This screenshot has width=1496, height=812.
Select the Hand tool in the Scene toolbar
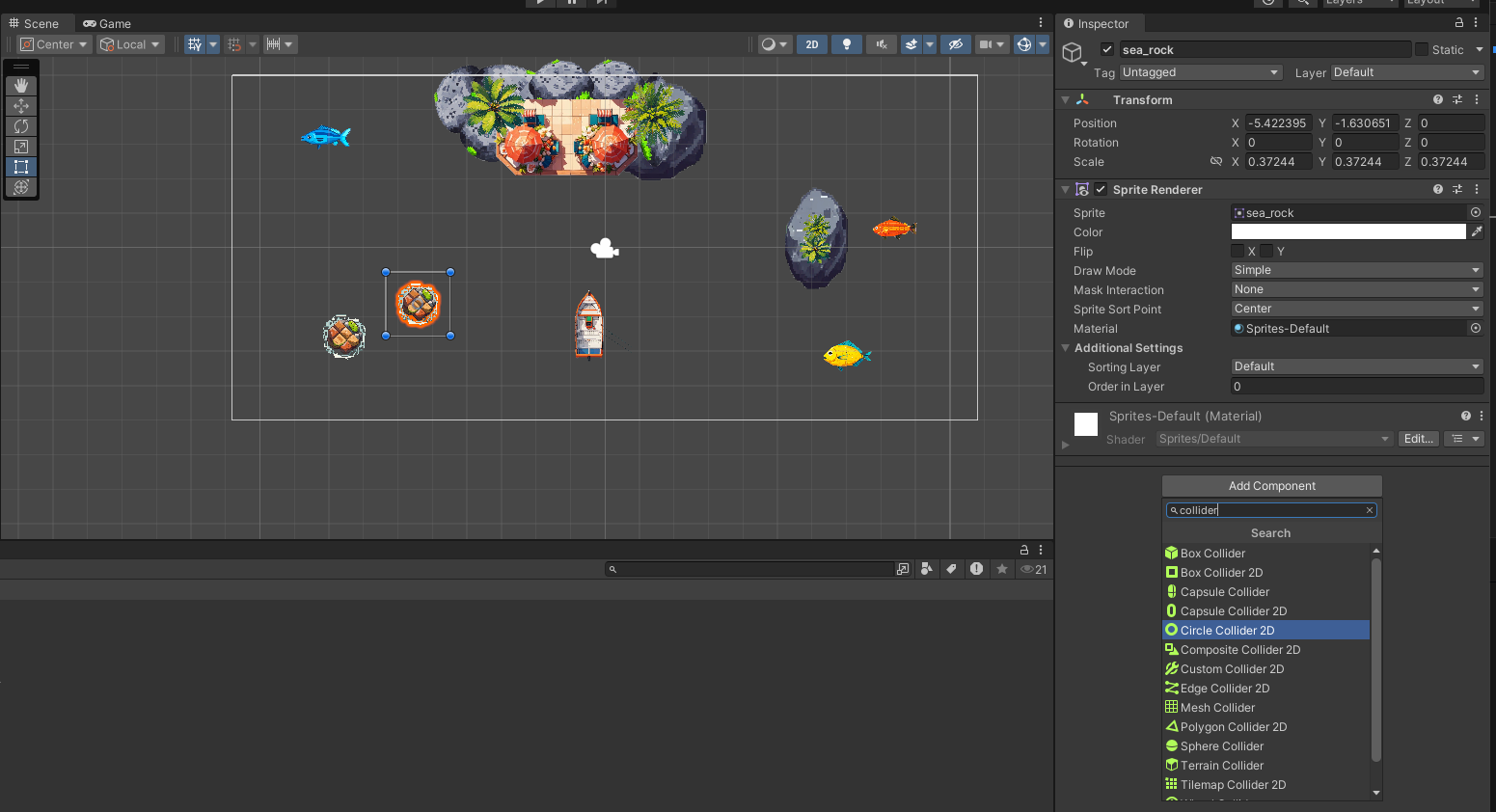coord(20,85)
